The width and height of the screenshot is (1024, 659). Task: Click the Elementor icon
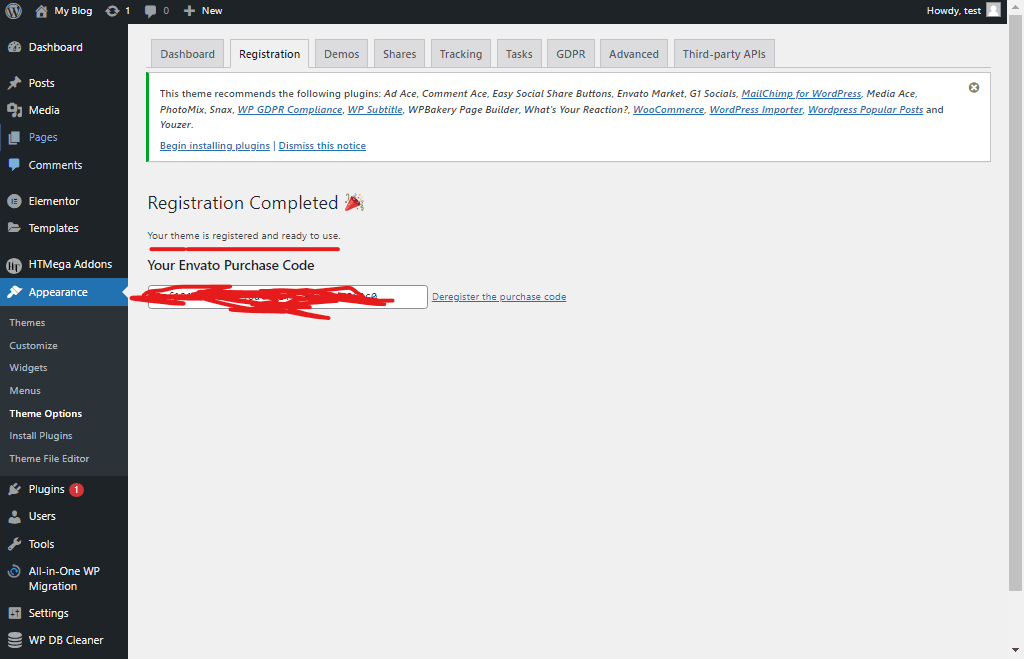pos(14,201)
